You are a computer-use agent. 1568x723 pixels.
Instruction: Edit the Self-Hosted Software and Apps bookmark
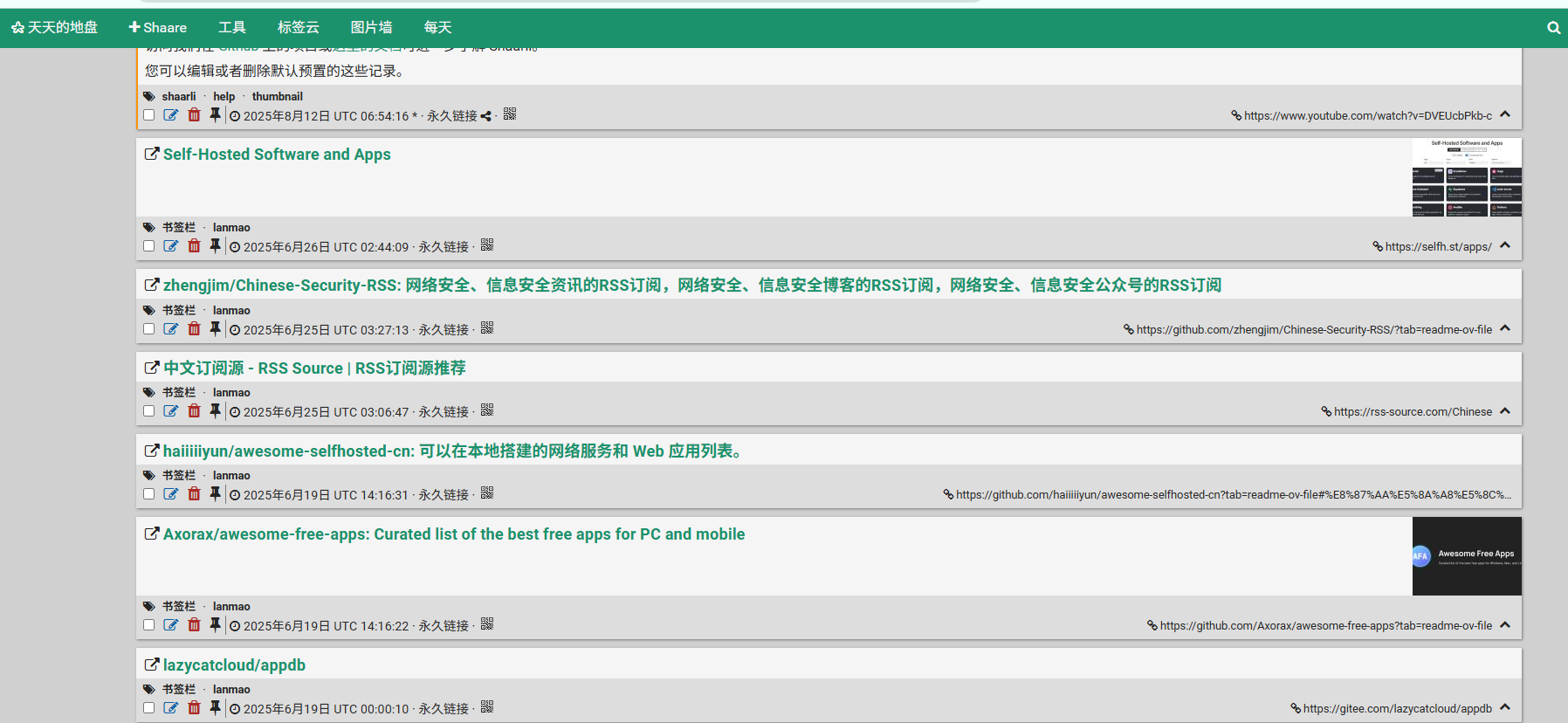171,246
